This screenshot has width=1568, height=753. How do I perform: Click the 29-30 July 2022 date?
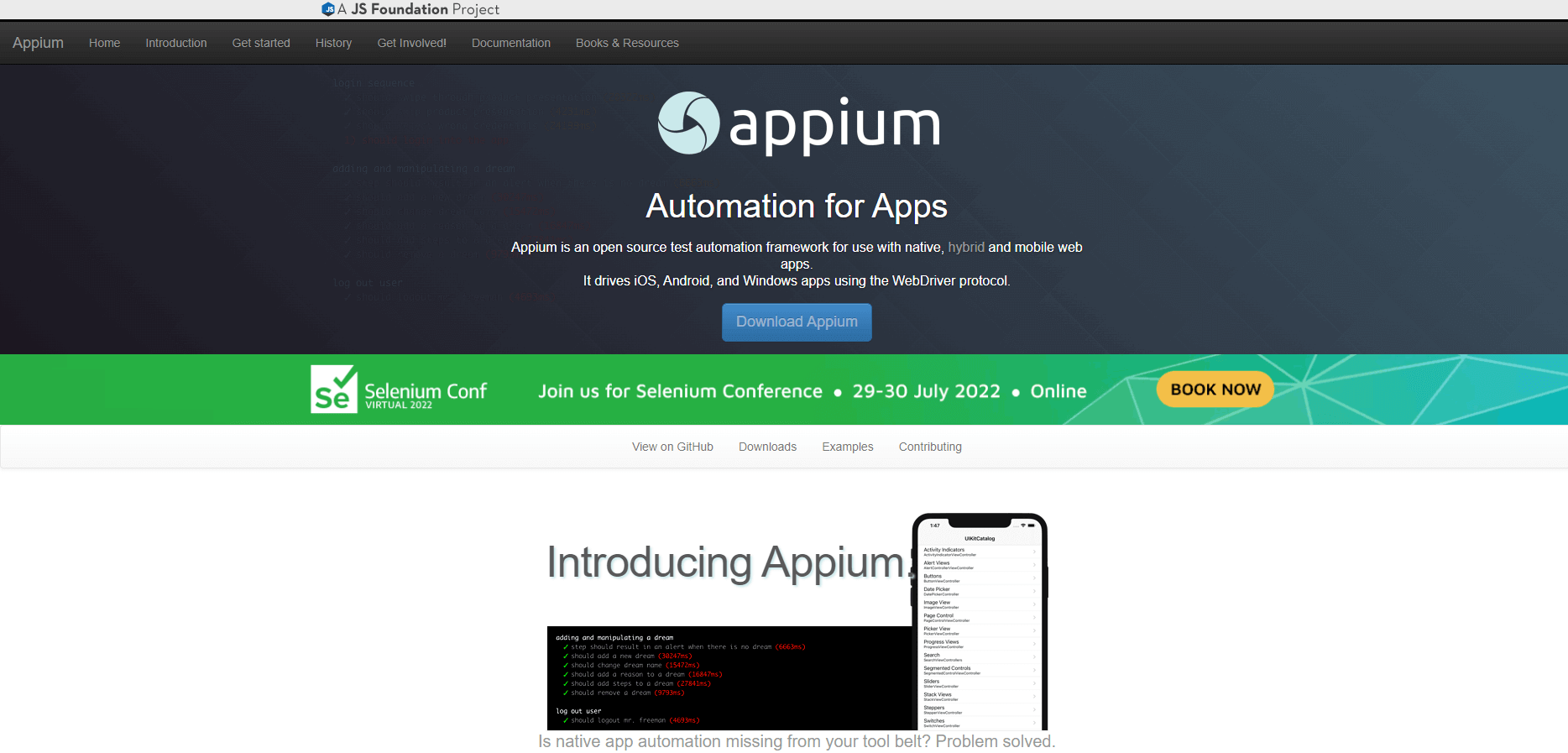pos(927,391)
